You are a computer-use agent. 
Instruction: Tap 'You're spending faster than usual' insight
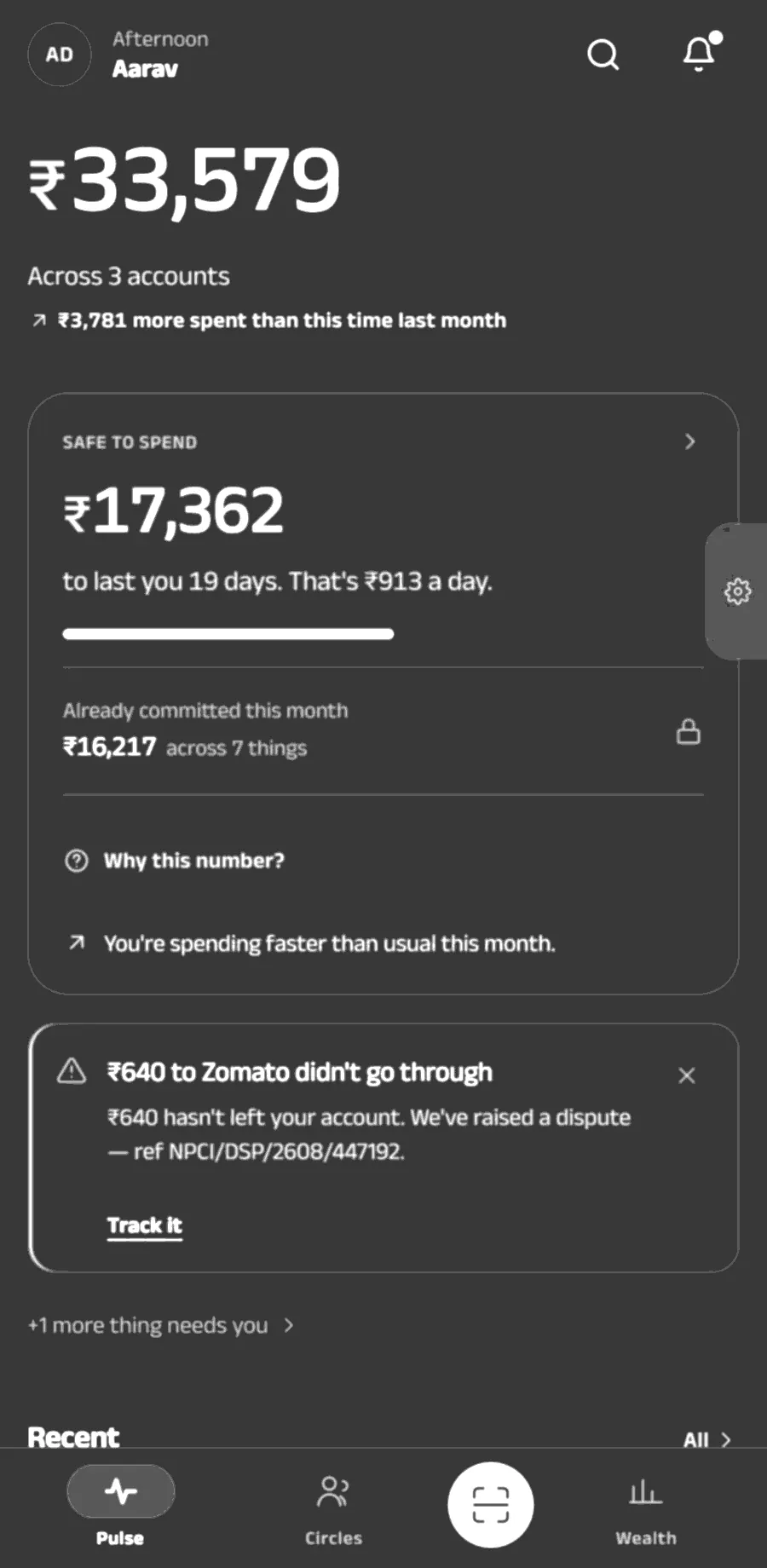(328, 943)
